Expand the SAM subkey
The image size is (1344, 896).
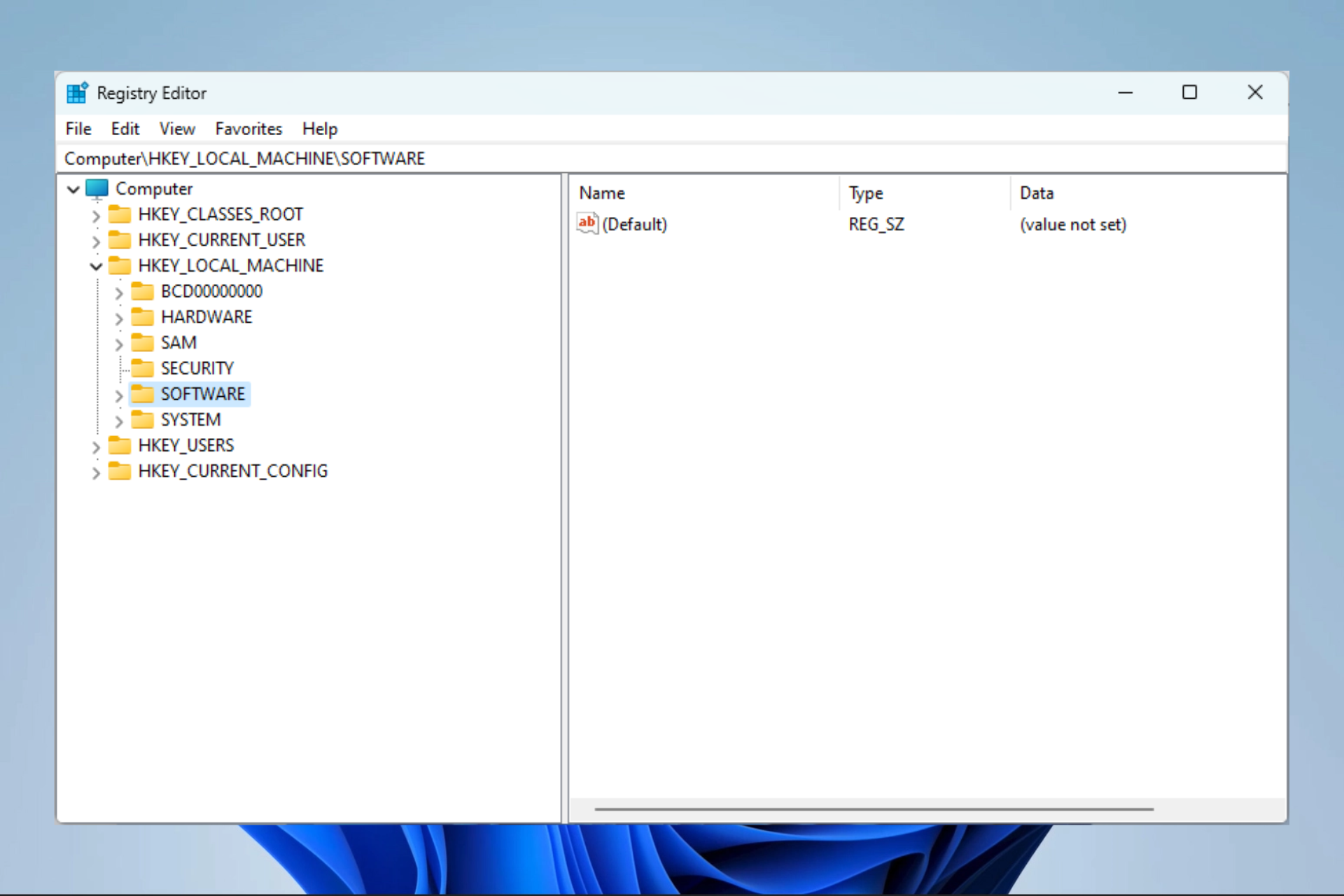(x=118, y=344)
